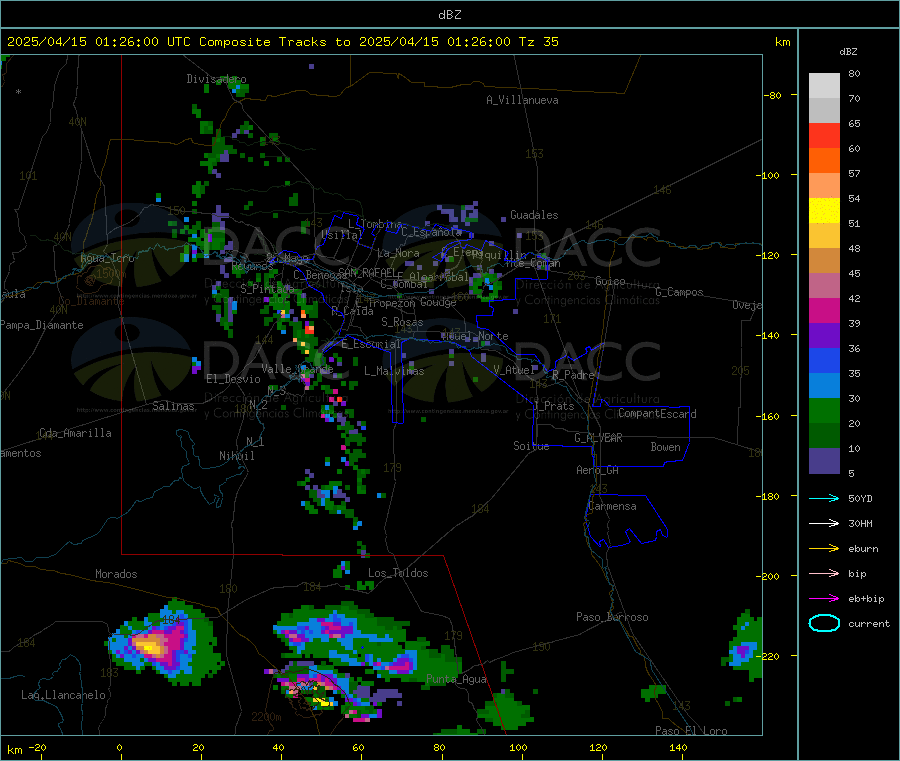Click the Pampa_Diamante map label

click(x=41, y=325)
